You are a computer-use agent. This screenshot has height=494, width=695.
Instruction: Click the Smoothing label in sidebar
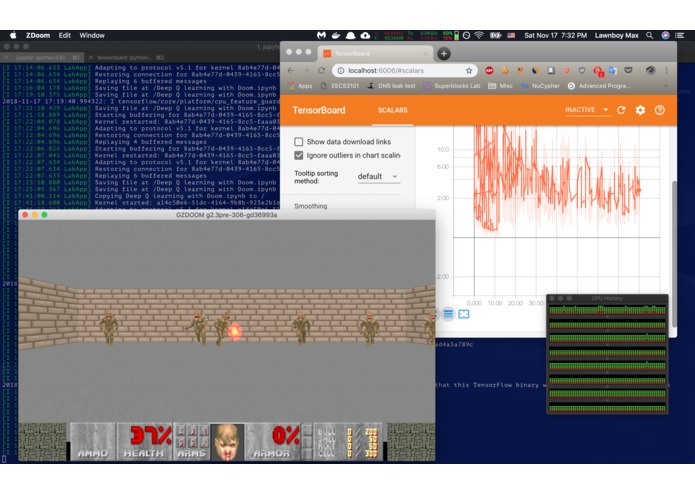coord(311,206)
